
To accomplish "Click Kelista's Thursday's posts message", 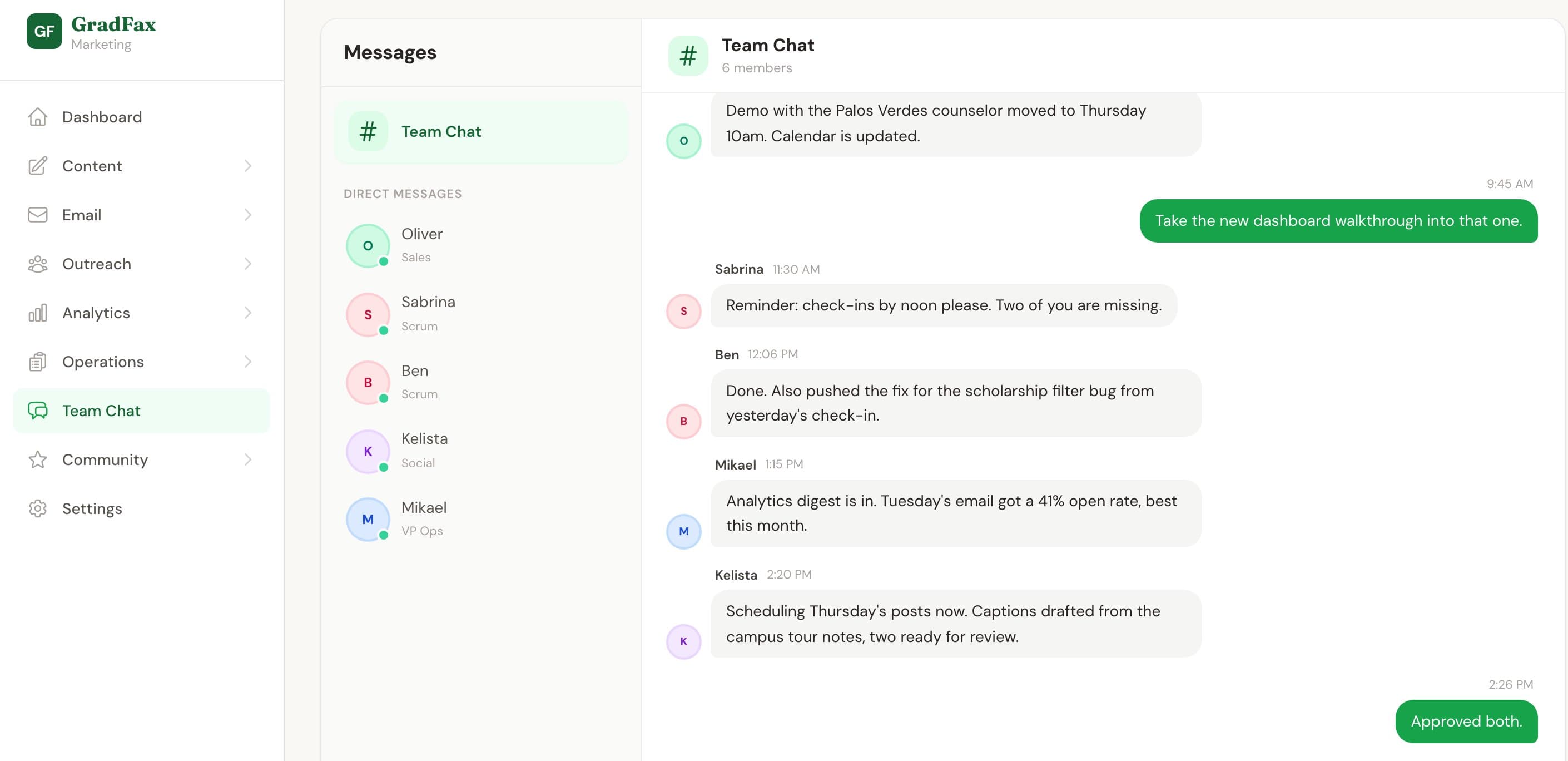I will (x=956, y=624).
